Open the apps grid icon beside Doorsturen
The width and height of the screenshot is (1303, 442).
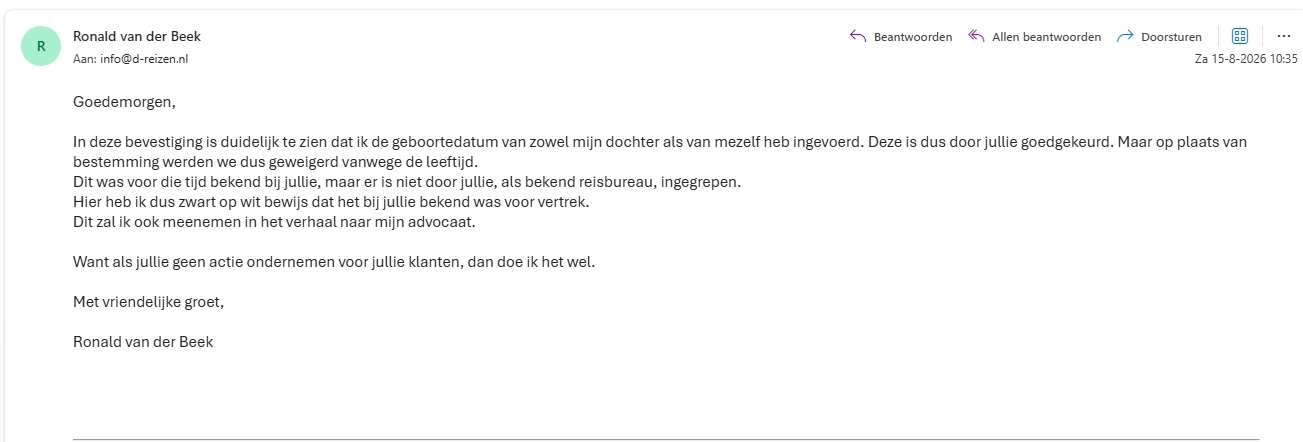(1240, 36)
